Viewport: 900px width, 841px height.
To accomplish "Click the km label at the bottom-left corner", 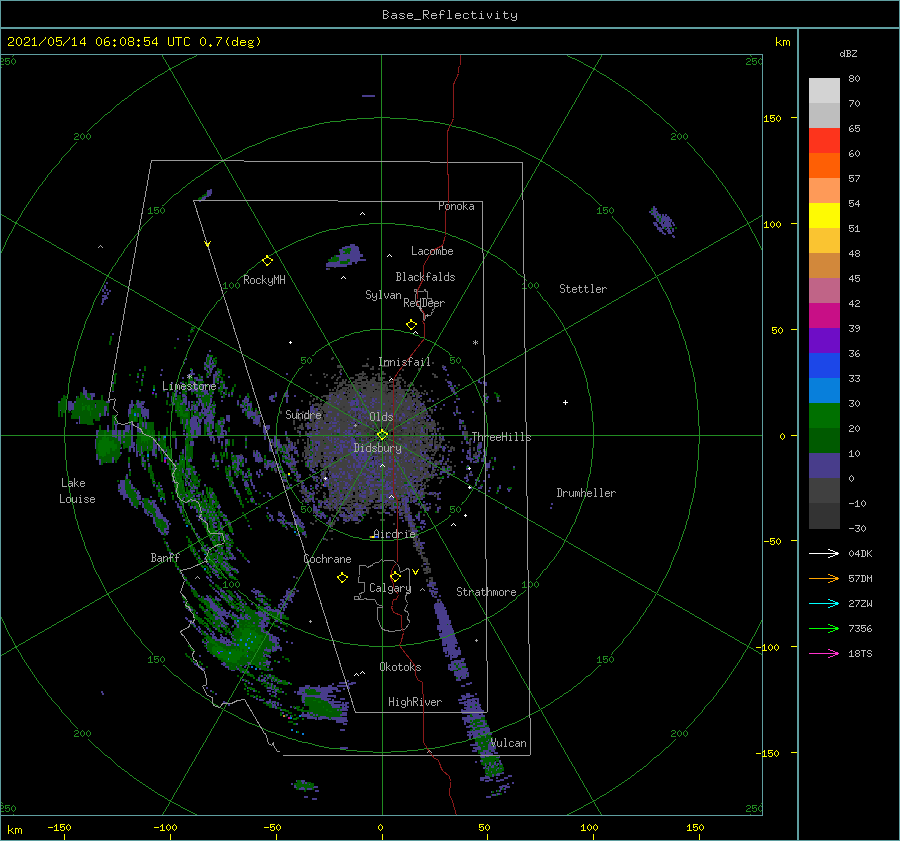I will click(x=14, y=830).
